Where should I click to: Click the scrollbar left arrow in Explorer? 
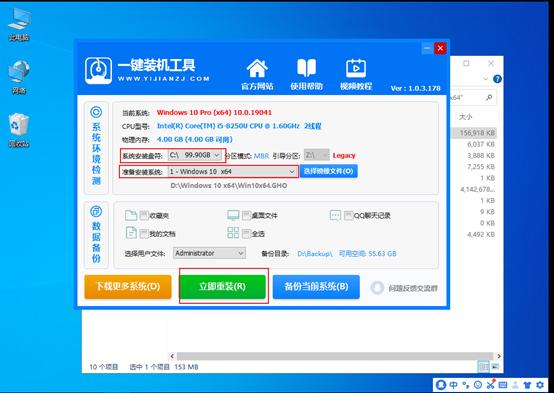(x=172, y=356)
